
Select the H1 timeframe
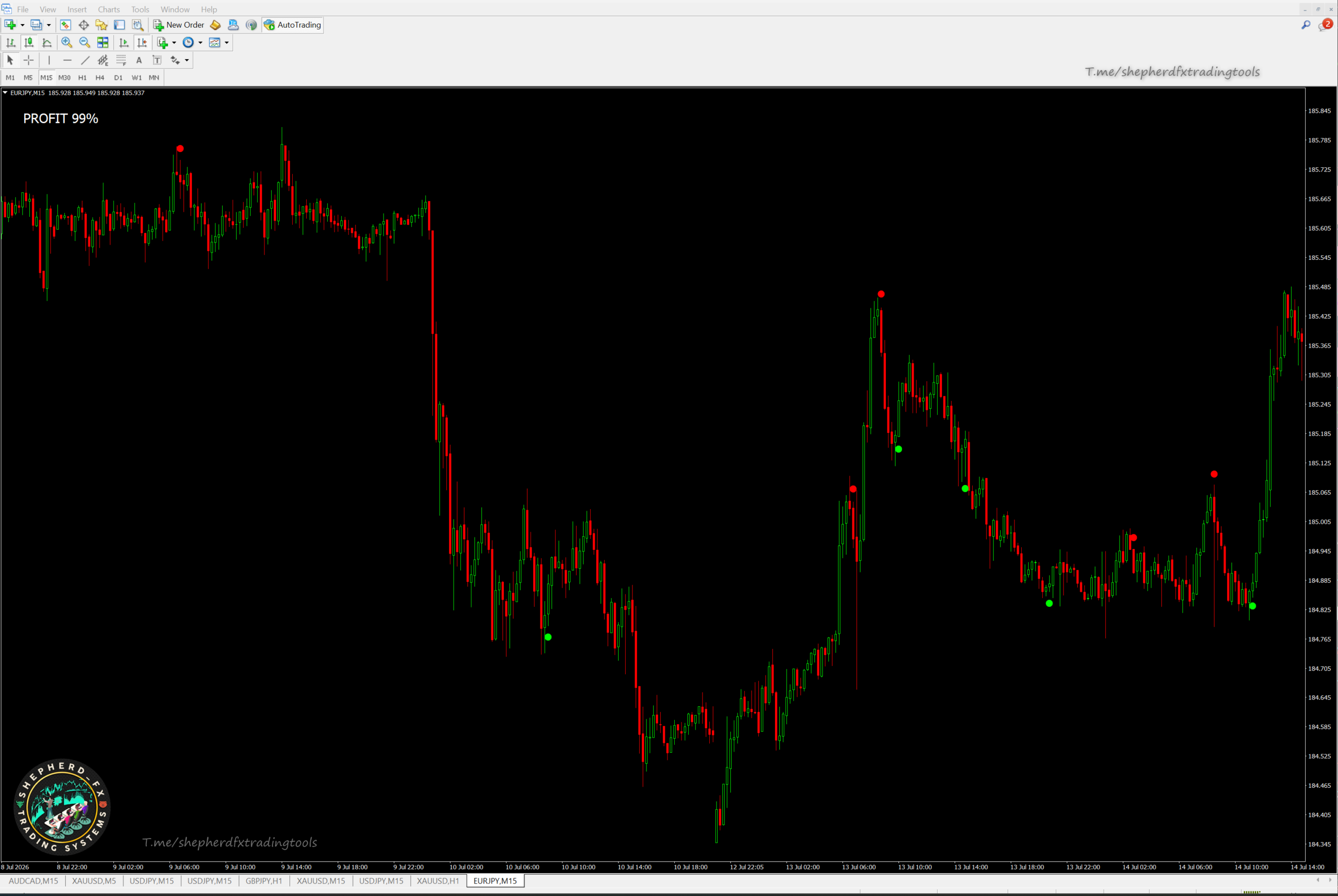82,78
